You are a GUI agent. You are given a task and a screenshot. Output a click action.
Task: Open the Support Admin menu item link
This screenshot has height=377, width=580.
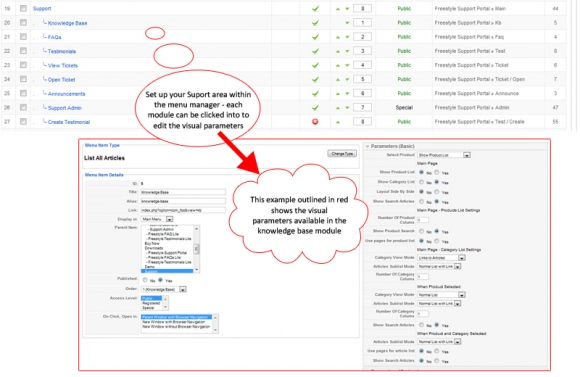point(65,108)
